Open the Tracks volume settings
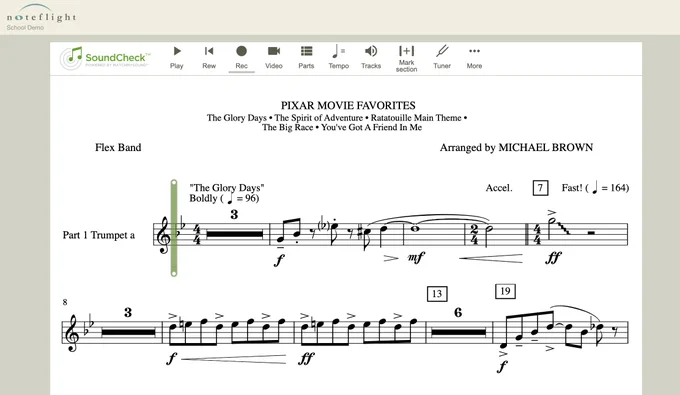The height and width of the screenshot is (395, 680). pyautogui.click(x=371, y=57)
